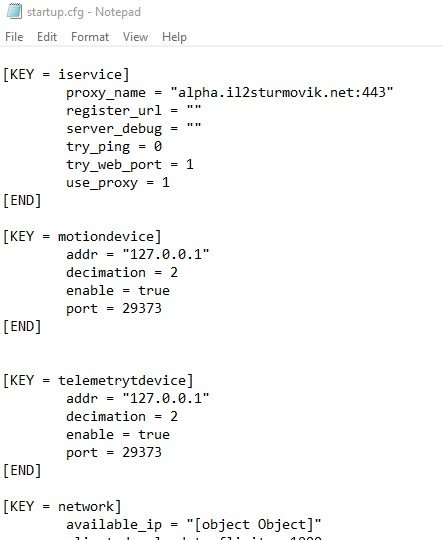Place cursor on the register_url line
This screenshot has height=540, width=443.
click(134, 111)
